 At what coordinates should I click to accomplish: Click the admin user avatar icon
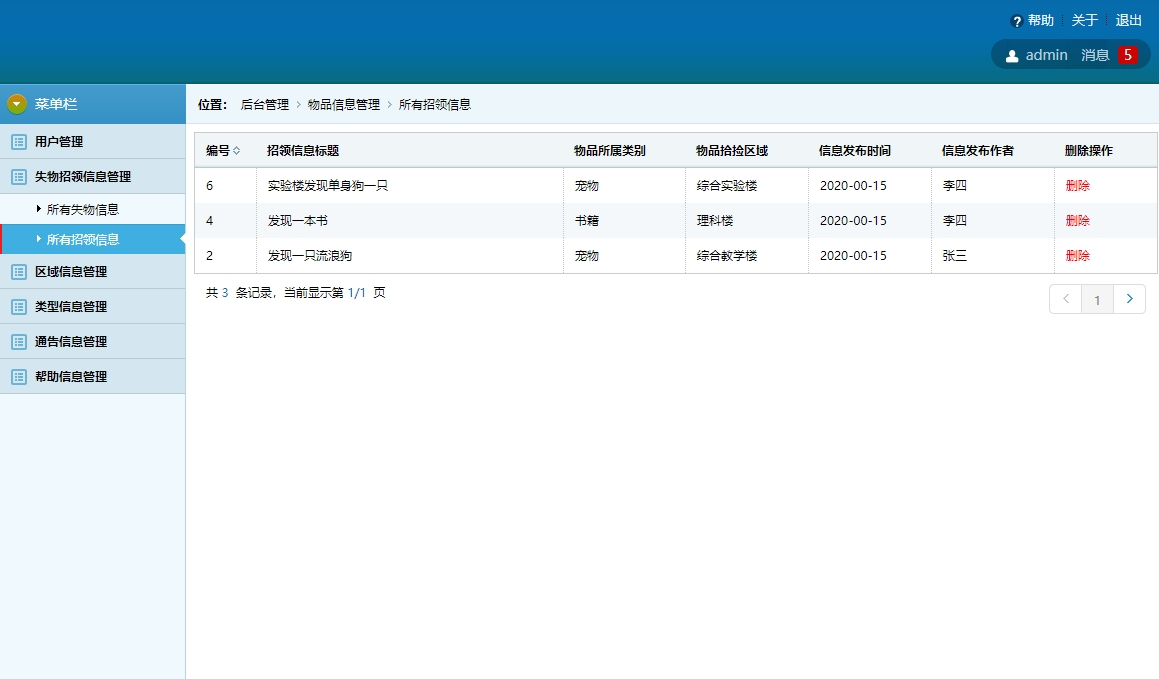[x=1011, y=54]
